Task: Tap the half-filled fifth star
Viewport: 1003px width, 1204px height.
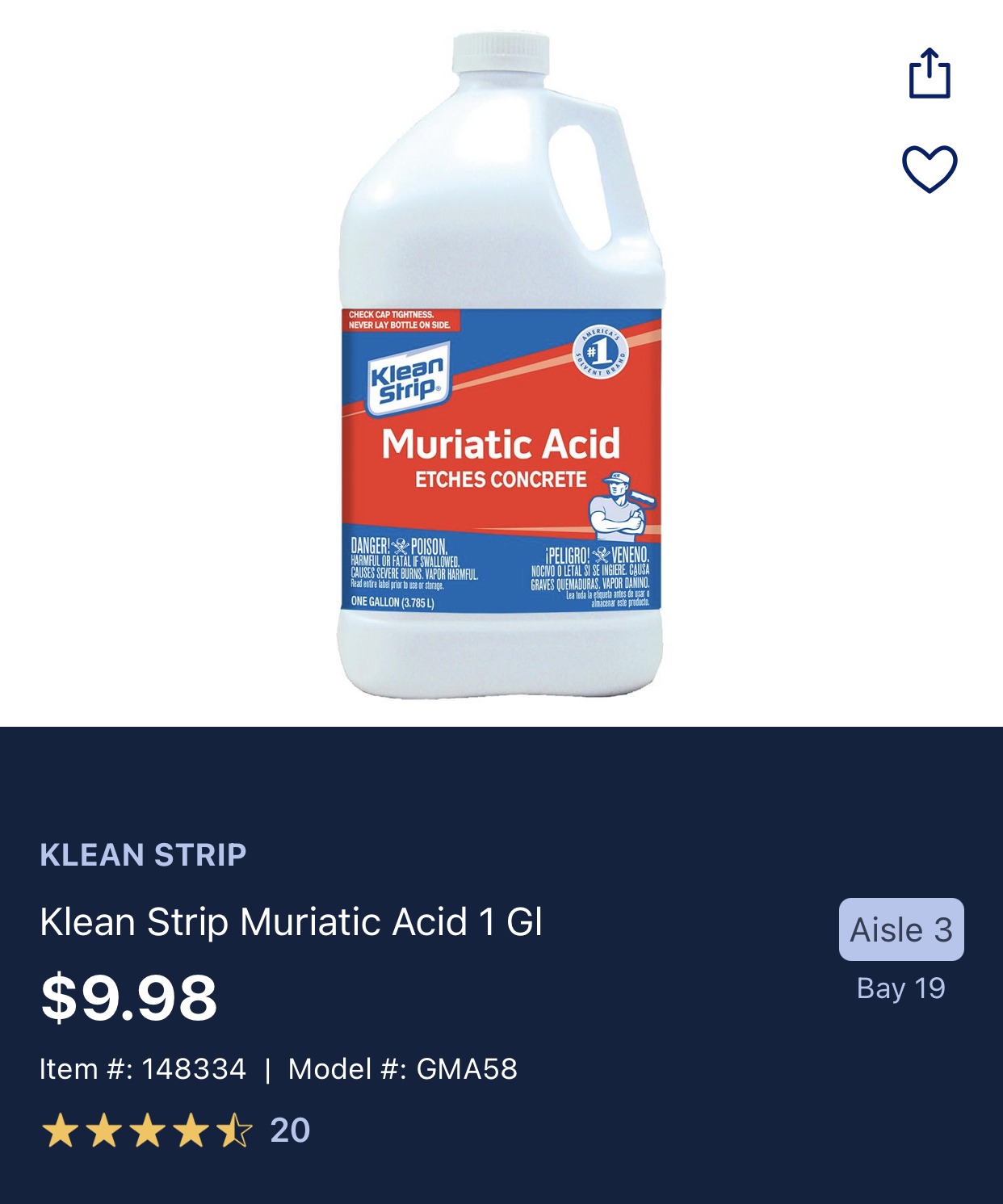Action: coord(234,1131)
